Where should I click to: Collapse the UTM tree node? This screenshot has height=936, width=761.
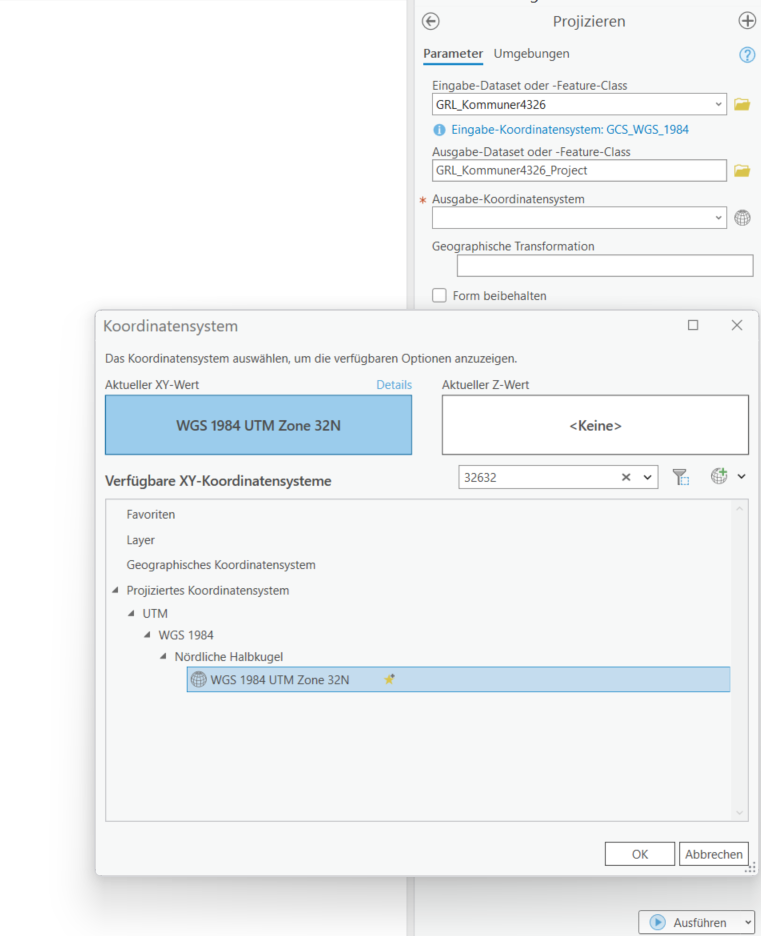pos(131,613)
